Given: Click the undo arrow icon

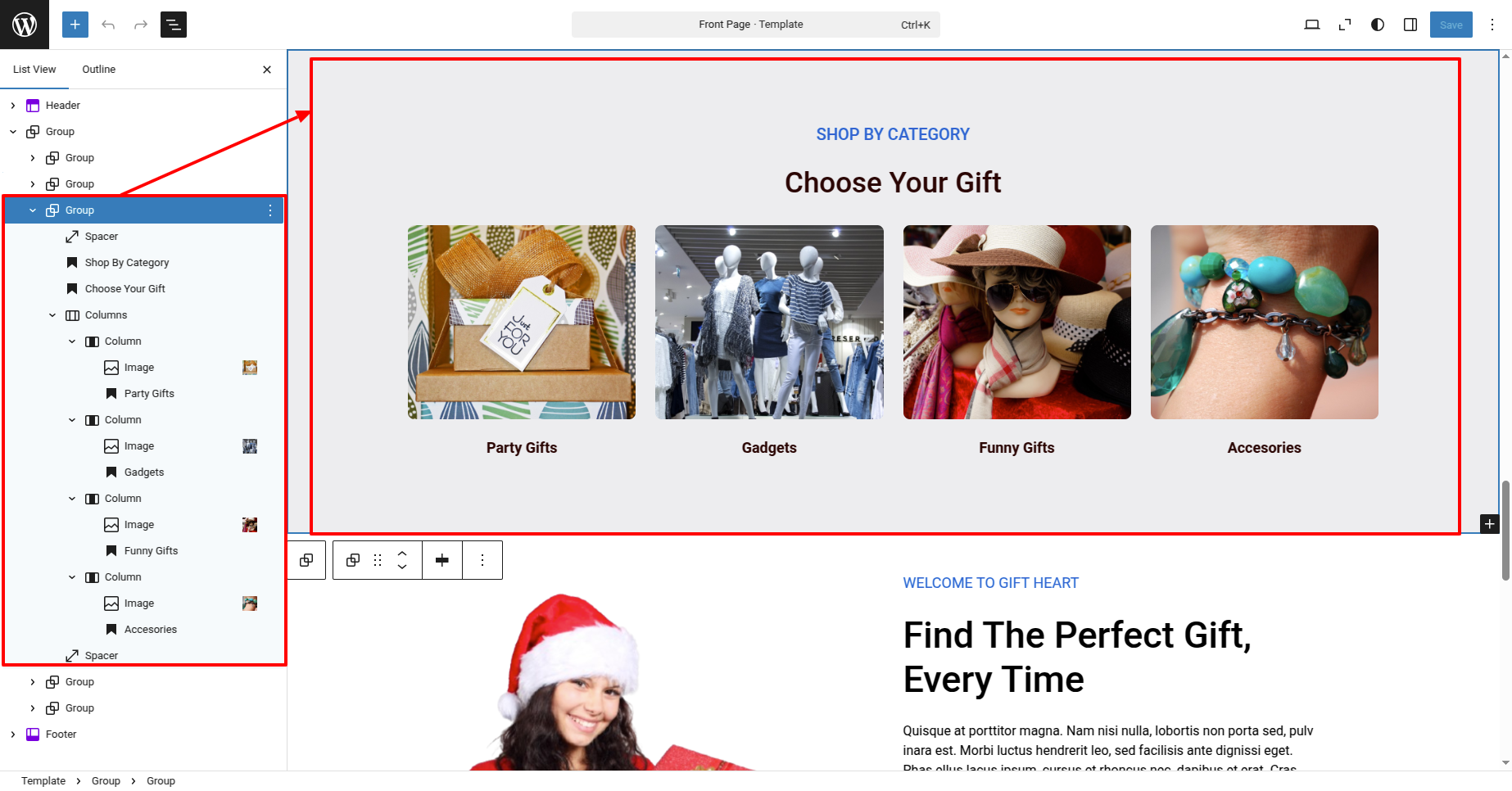Looking at the screenshot, I should coord(108,25).
